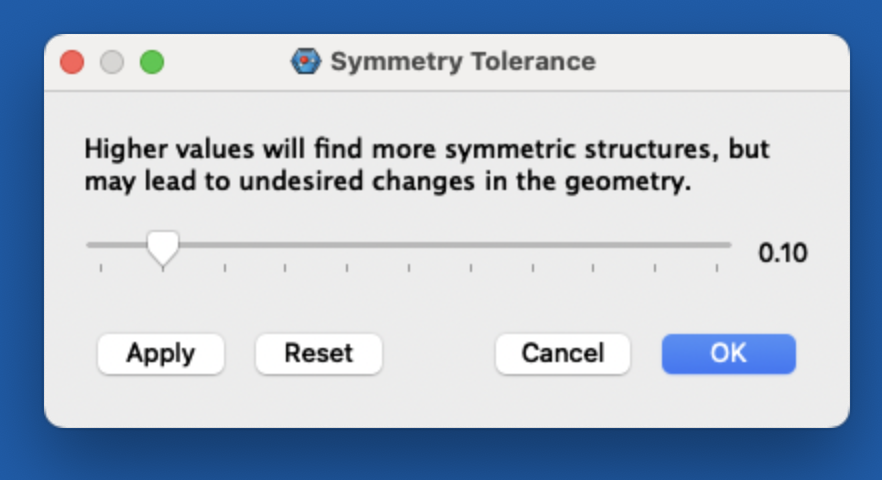
Task: Click the Avogadro icon in title bar
Action: click(x=305, y=61)
